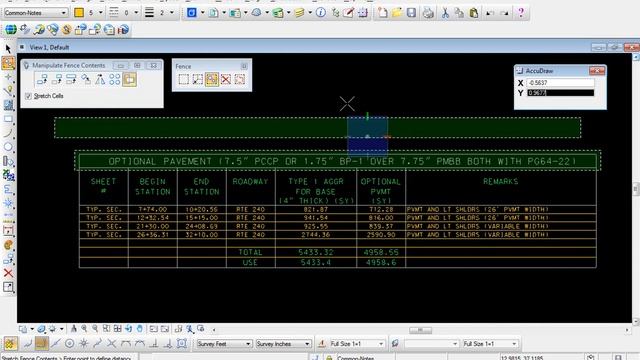This screenshot has height=360, width=640.
Task: Click the Pan View hand icon
Action: 140,329
